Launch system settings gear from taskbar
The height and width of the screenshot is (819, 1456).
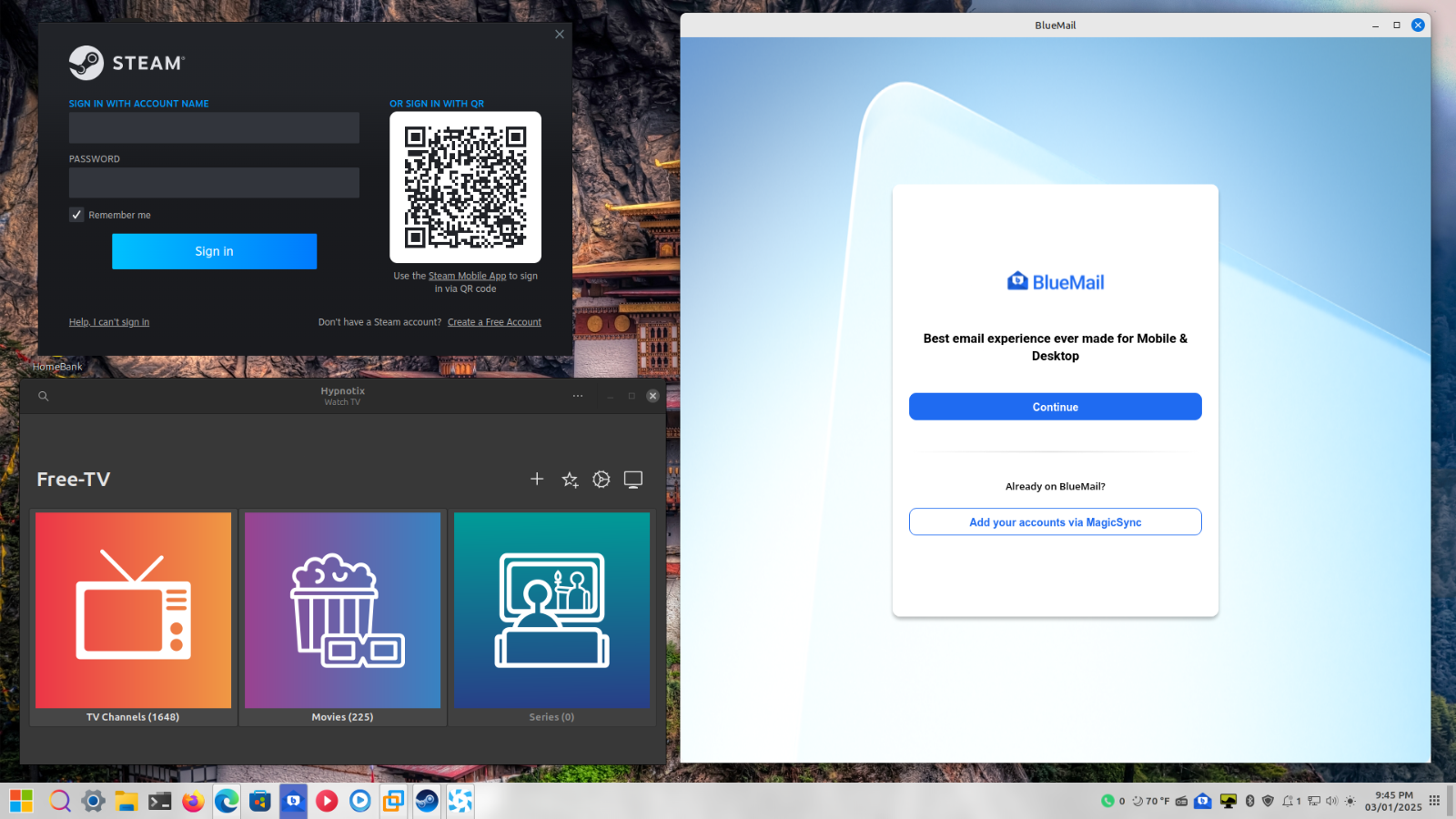pyautogui.click(x=93, y=801)
